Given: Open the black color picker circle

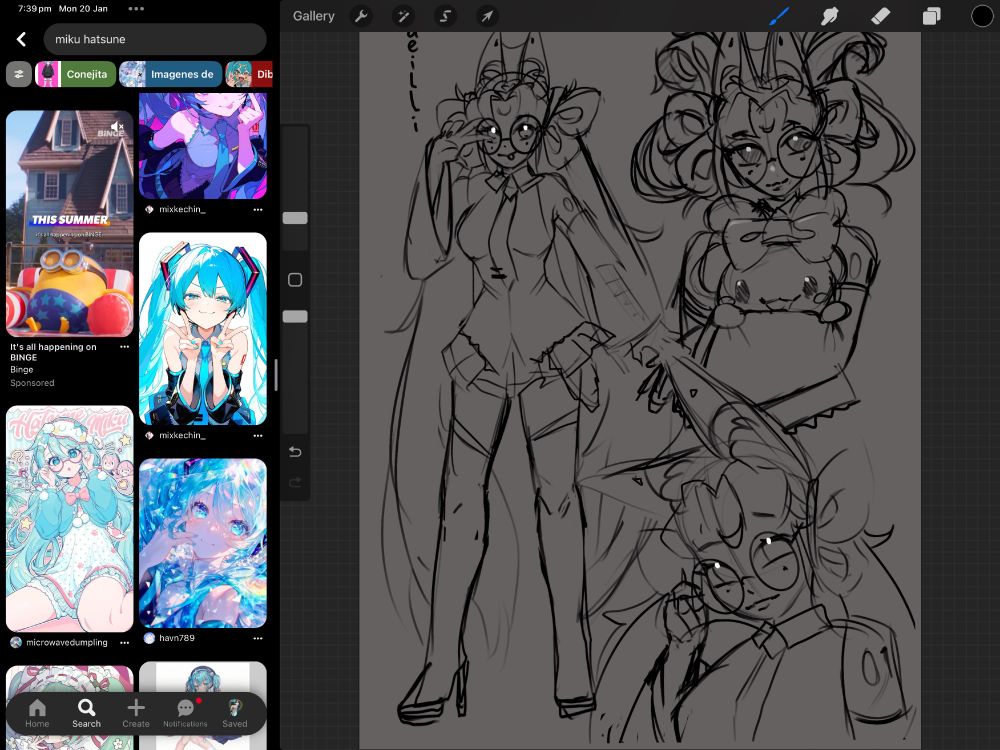Looking at the screenshot, I should [982, 16].
